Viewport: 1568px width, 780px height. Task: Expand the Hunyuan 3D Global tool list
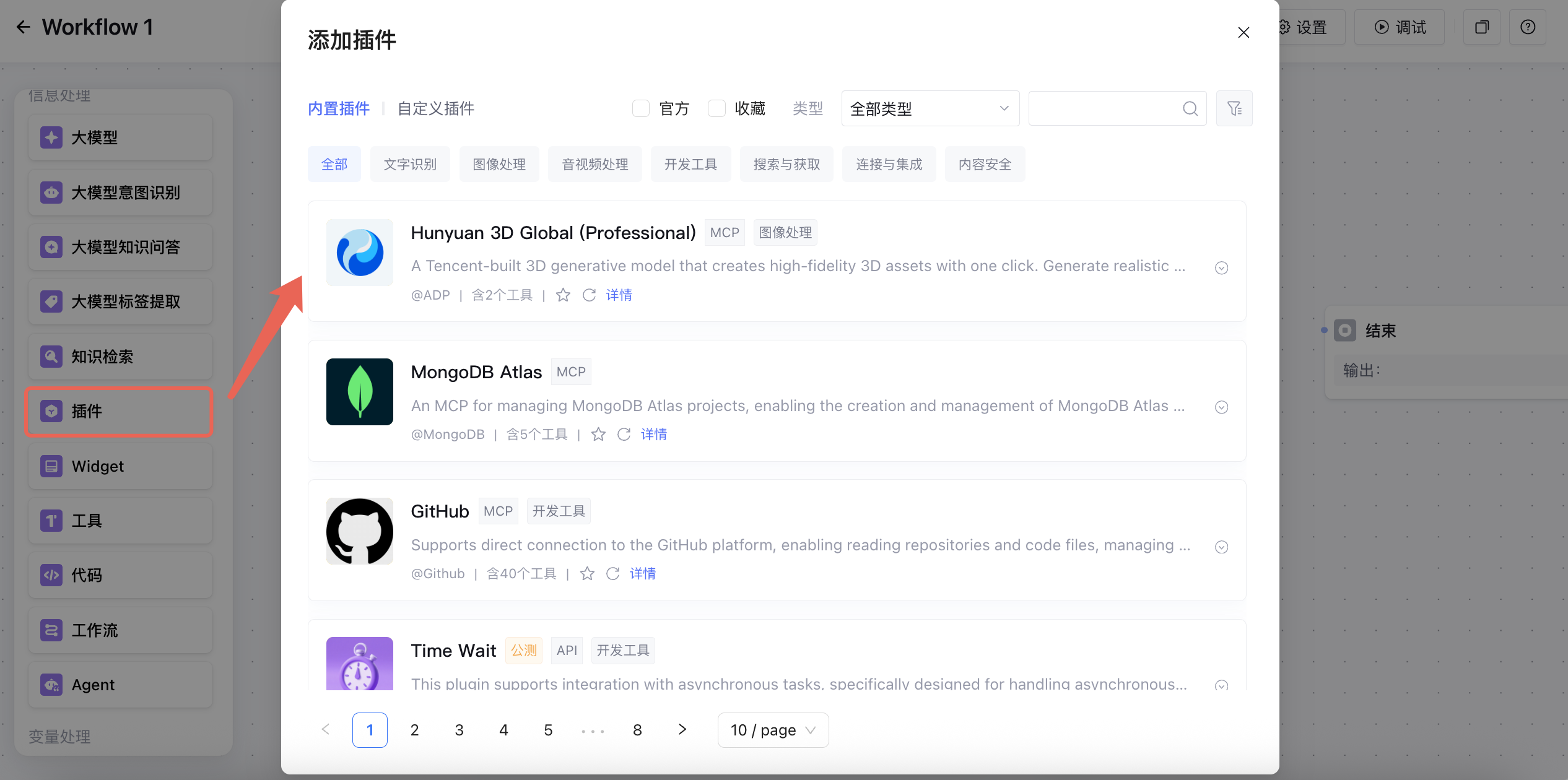pos(1221,268)
